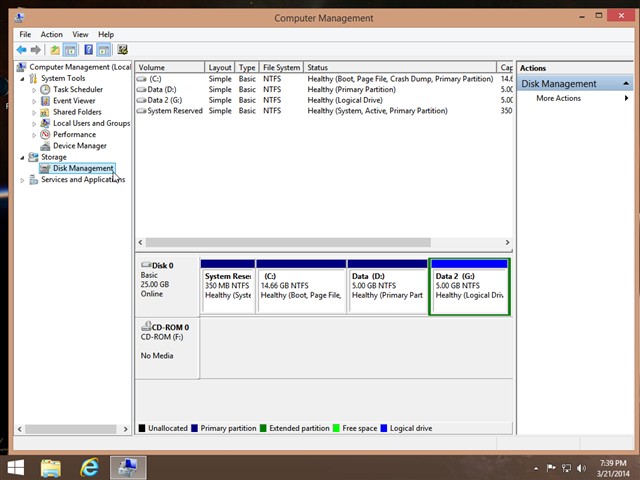Open File Explorer from the taskbar
This screenshot has width=640, height=480.
[x=51, y=468]
